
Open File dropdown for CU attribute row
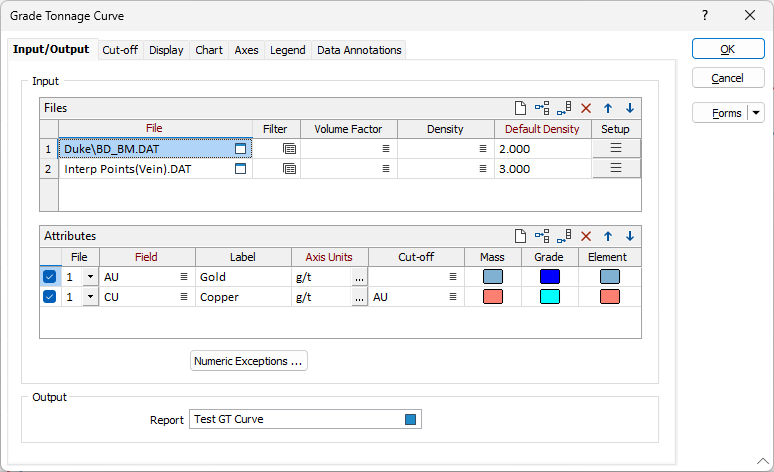point(90,297)
